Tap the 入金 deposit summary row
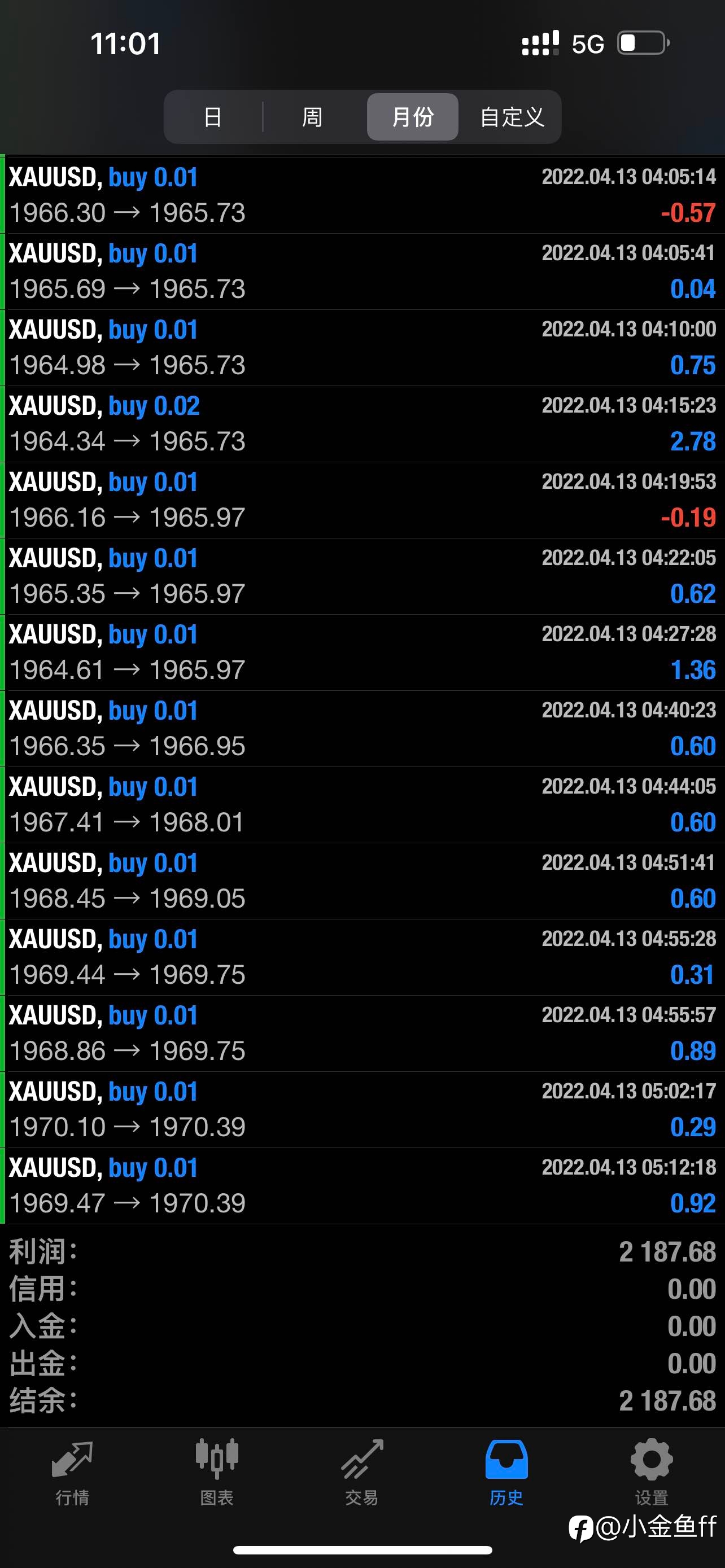This screenshot has height=1568, width=725. (x=362, y=1326)
